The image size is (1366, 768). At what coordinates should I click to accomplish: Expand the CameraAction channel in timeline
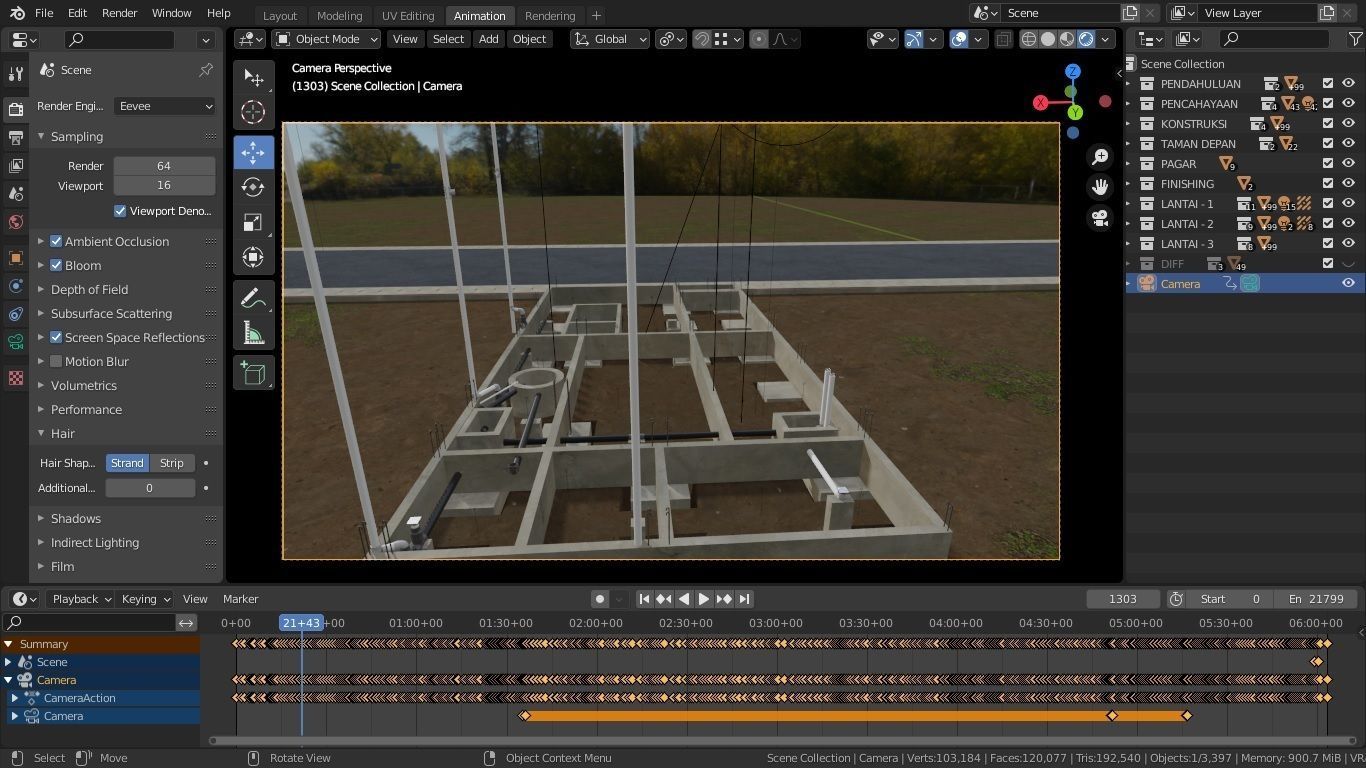pos(15,698)
